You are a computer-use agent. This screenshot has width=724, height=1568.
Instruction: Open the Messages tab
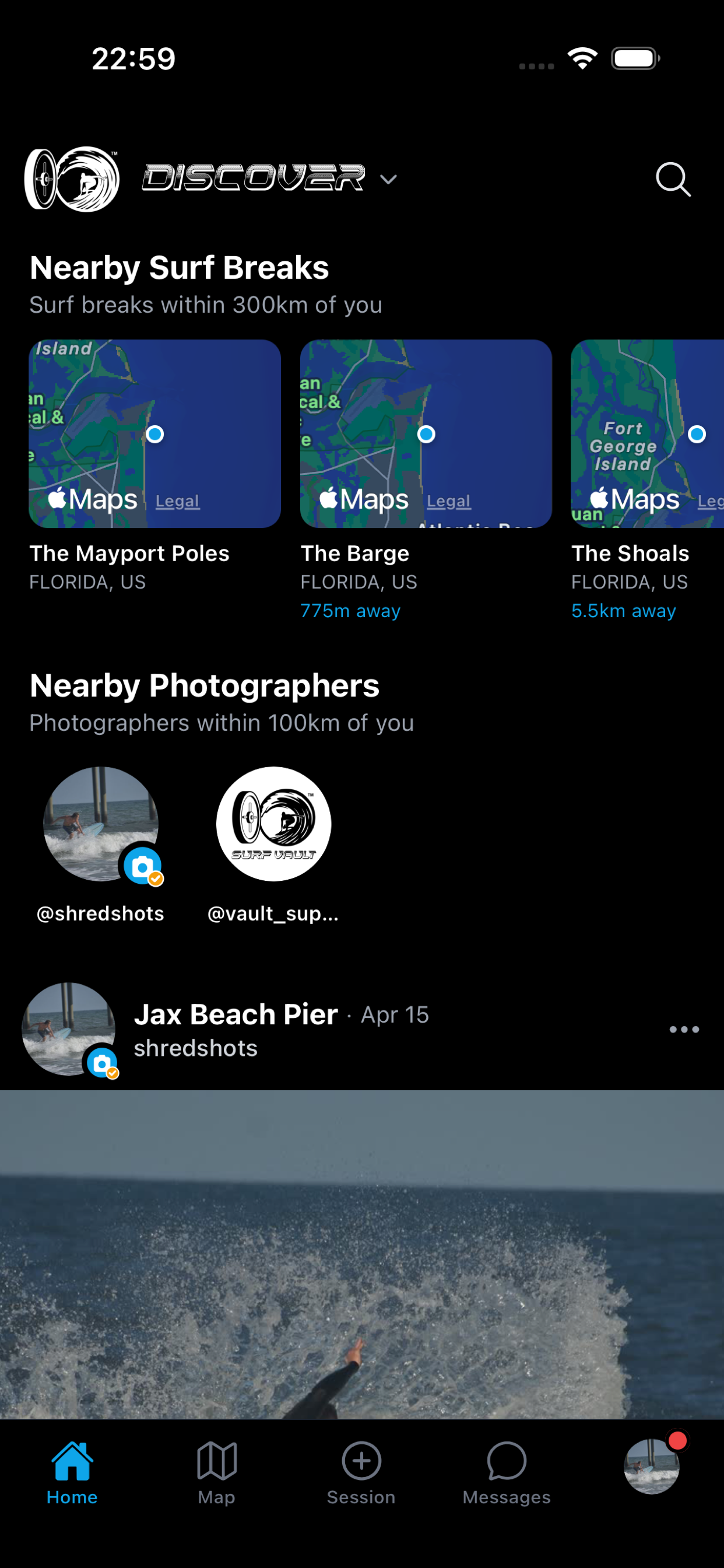[x=506, y=1473]
